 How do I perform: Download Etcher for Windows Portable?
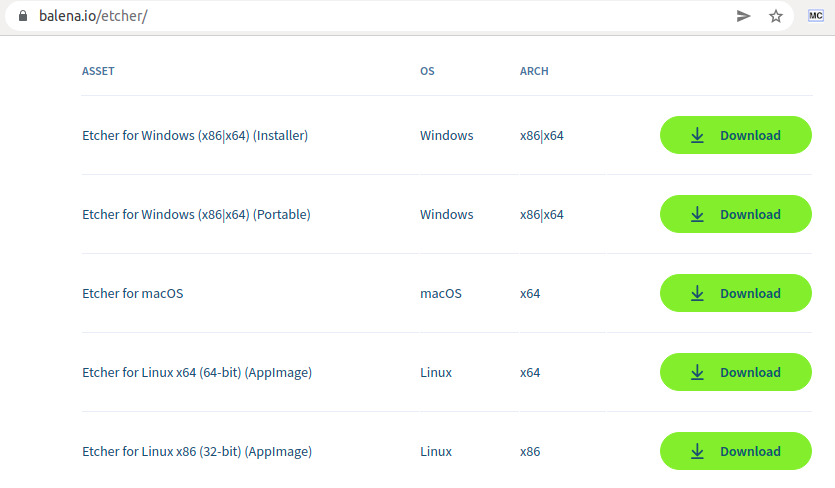(735, 214)
